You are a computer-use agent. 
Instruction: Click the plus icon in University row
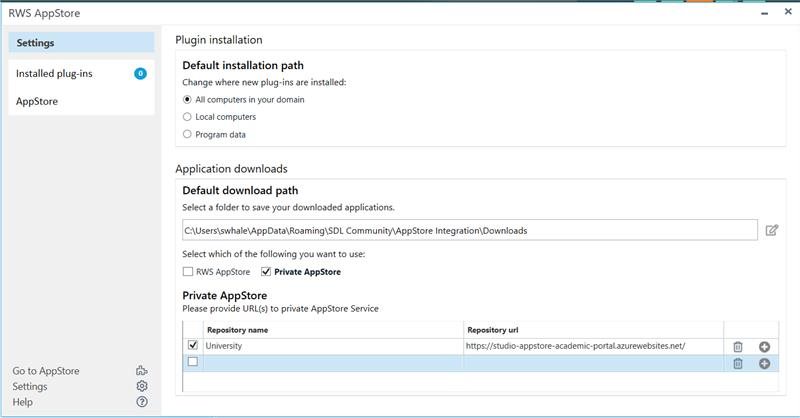point(764,347)
